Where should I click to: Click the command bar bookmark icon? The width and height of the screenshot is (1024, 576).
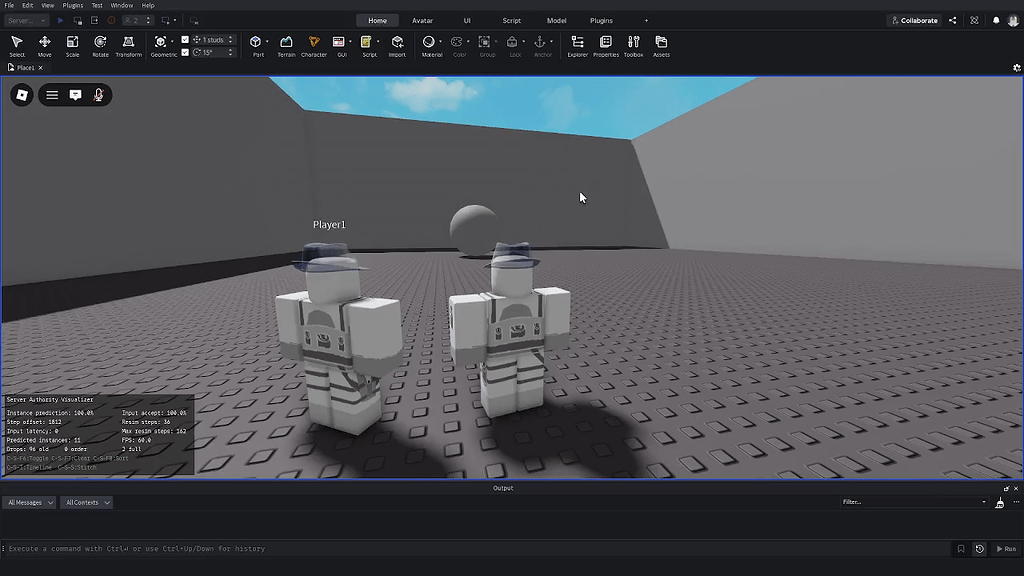pos(961,549)
